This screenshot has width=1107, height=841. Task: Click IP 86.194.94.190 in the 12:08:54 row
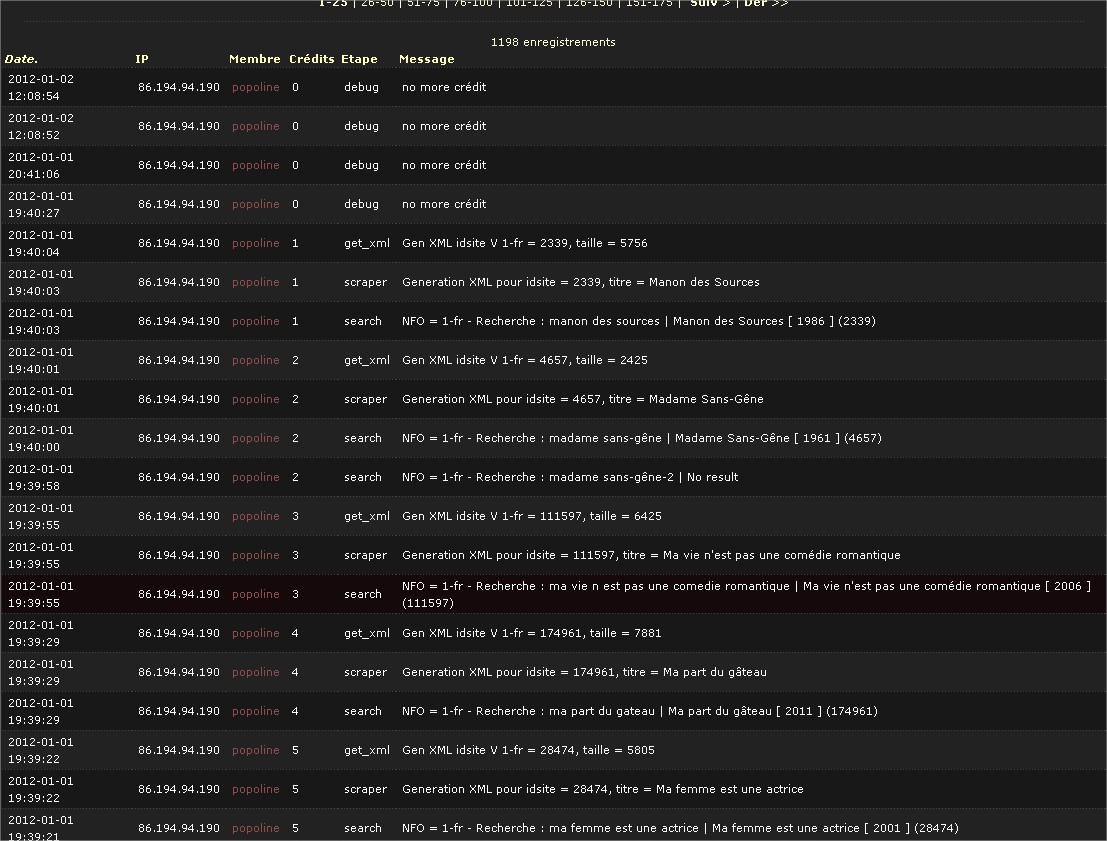(x=179, y=88)
